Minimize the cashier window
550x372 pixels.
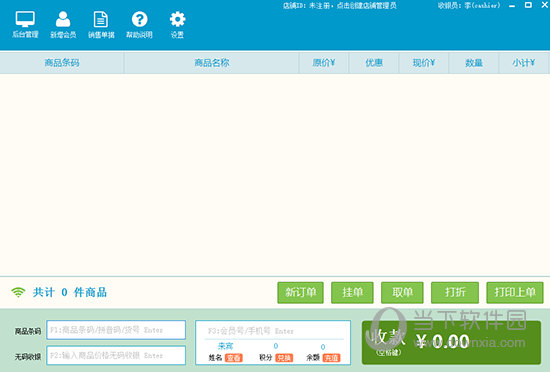tap(512, 6)
